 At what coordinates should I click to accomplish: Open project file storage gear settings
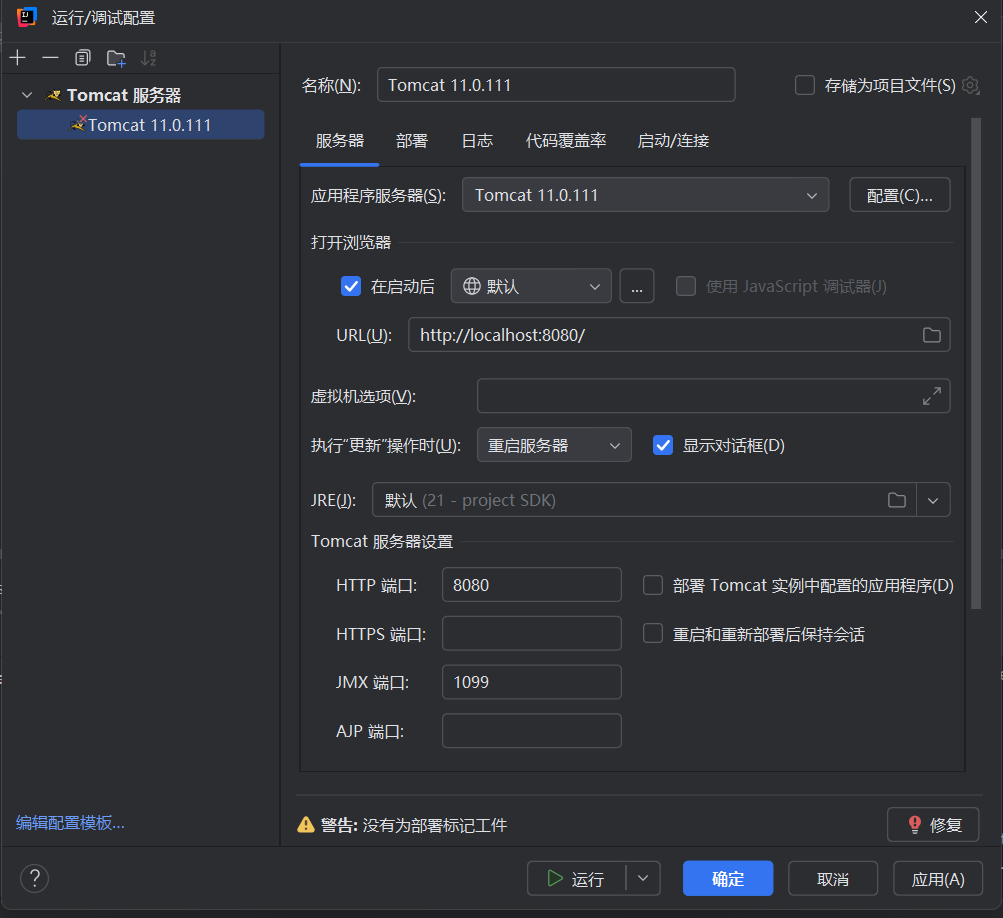click(970, 85)
